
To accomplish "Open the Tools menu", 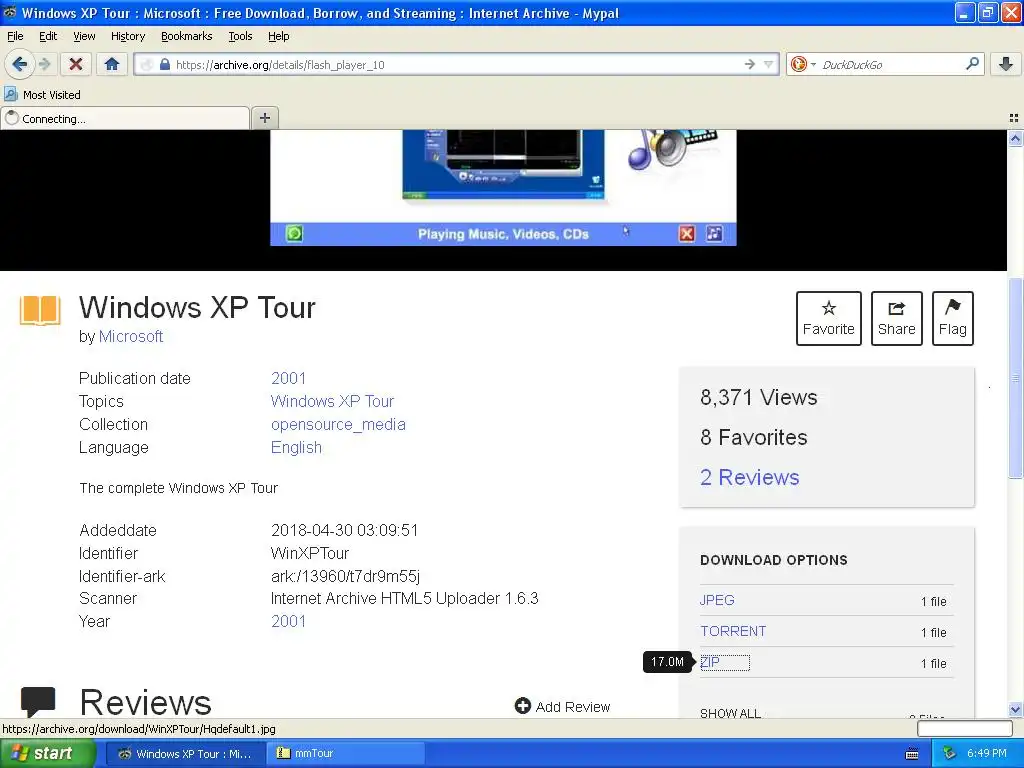I will (240, 36).
